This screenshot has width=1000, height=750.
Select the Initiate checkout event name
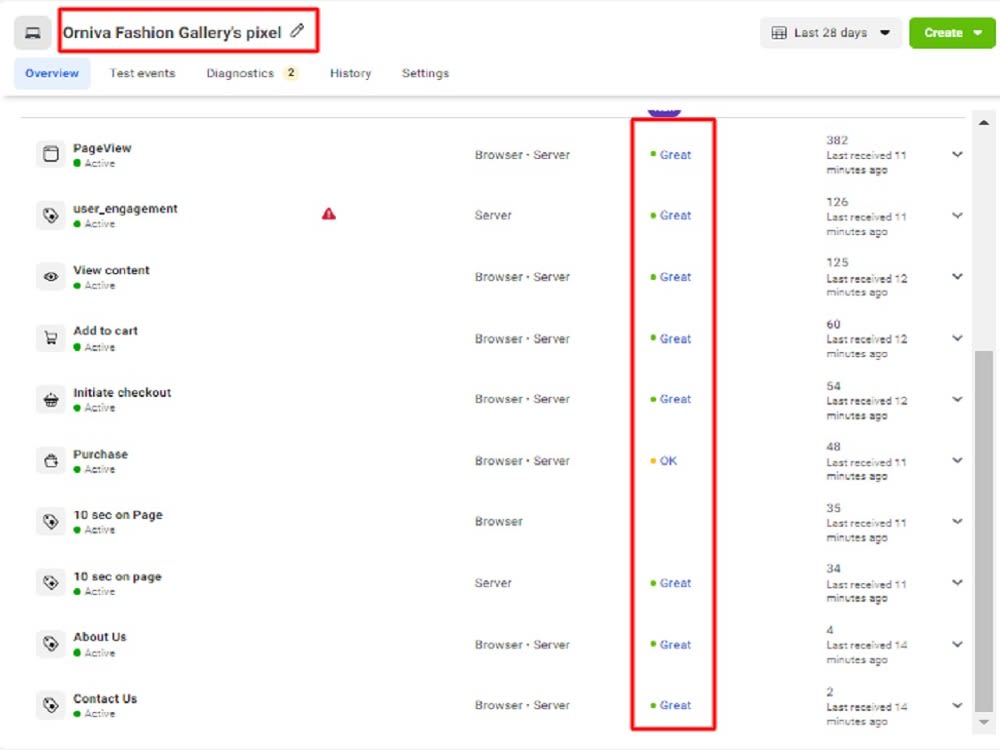[x=122, y=392]
